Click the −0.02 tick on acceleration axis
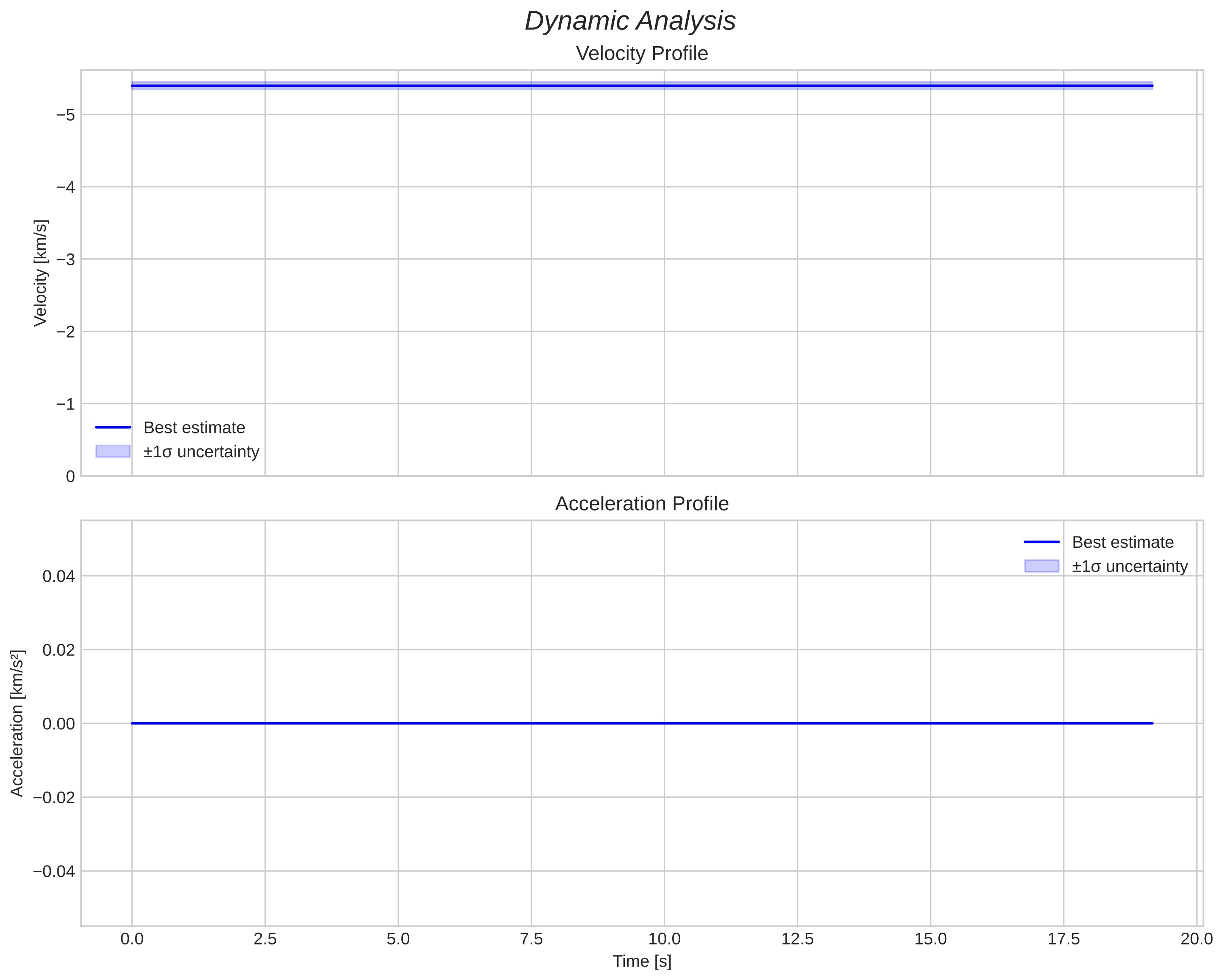 pos(54,797)
